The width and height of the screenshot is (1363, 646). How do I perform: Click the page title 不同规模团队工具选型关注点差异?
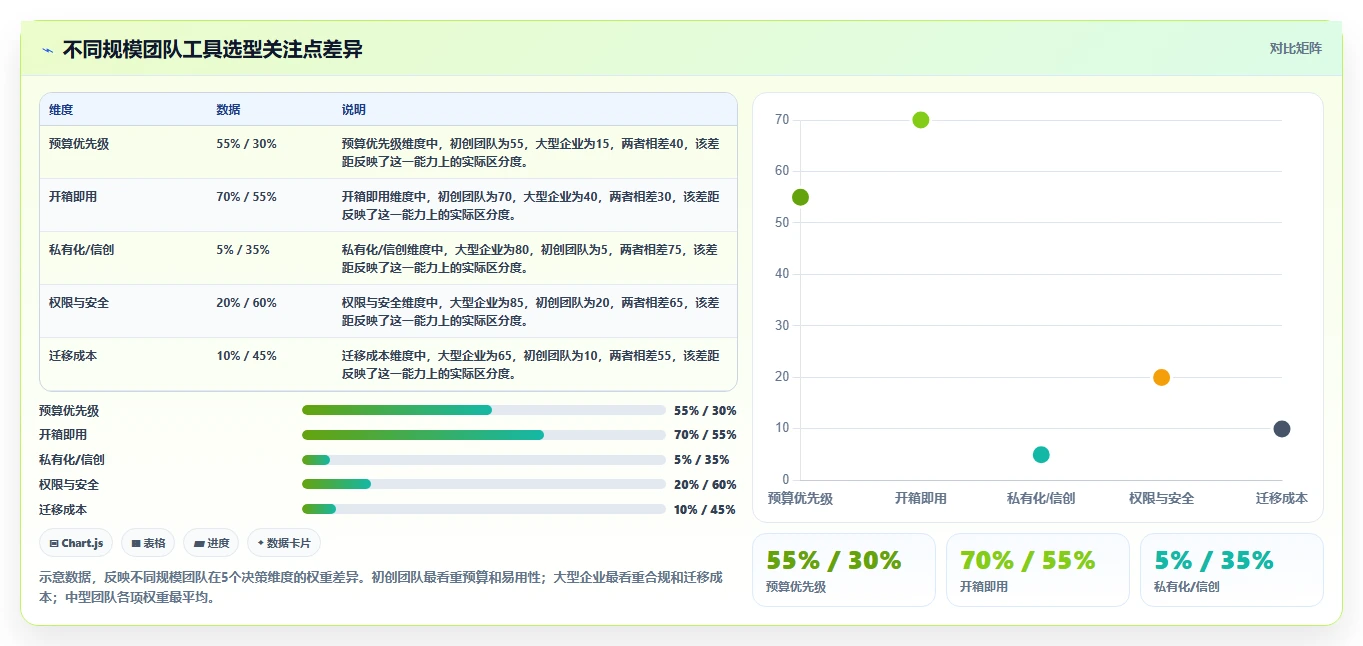(212, 50)
